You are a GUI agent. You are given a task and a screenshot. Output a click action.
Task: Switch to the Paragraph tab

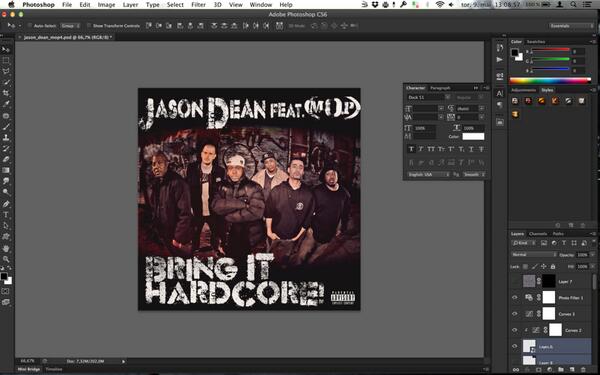click(x=440, y=88)
